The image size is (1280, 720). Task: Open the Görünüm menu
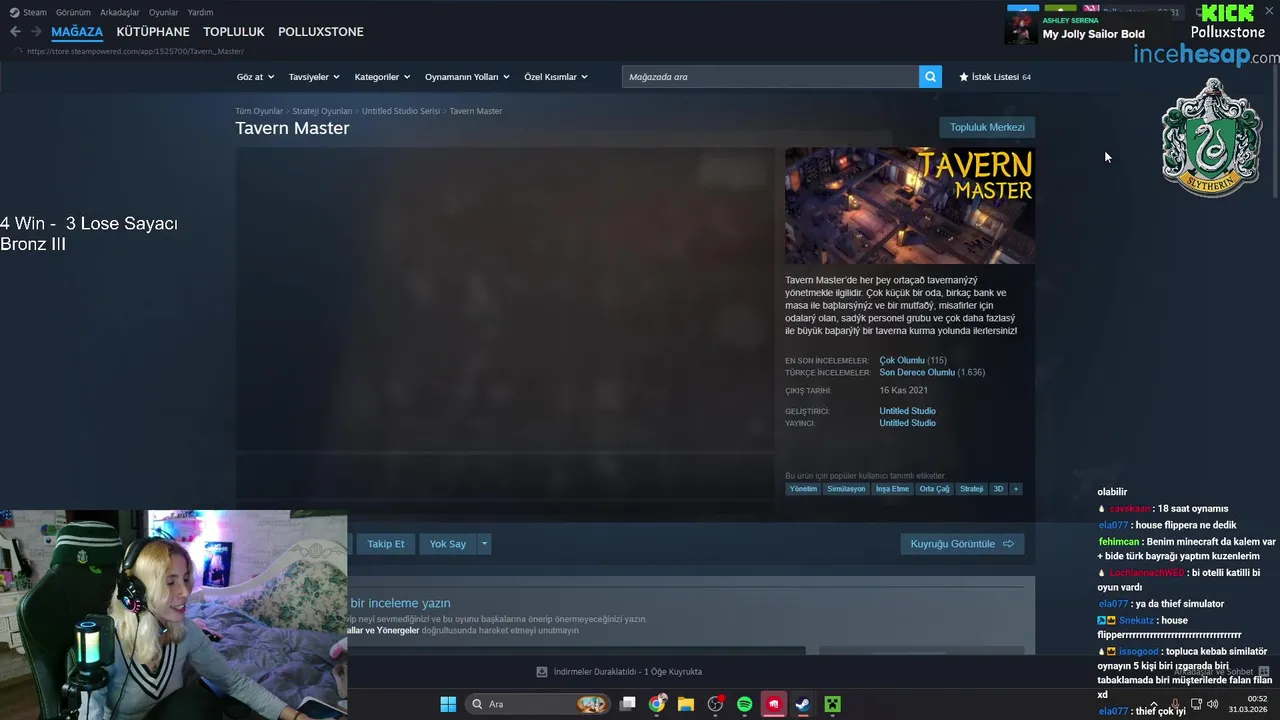pyautogui.click(x=73, y=13)
